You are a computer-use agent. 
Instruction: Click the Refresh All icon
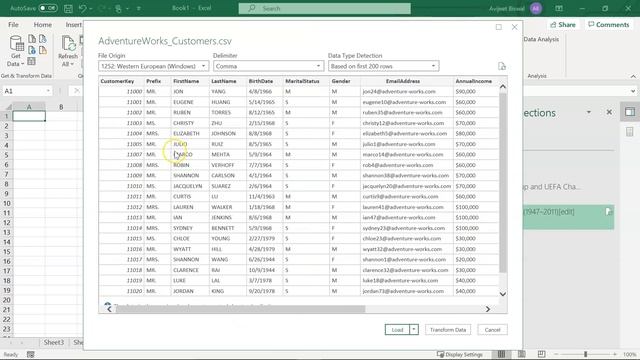68,51
